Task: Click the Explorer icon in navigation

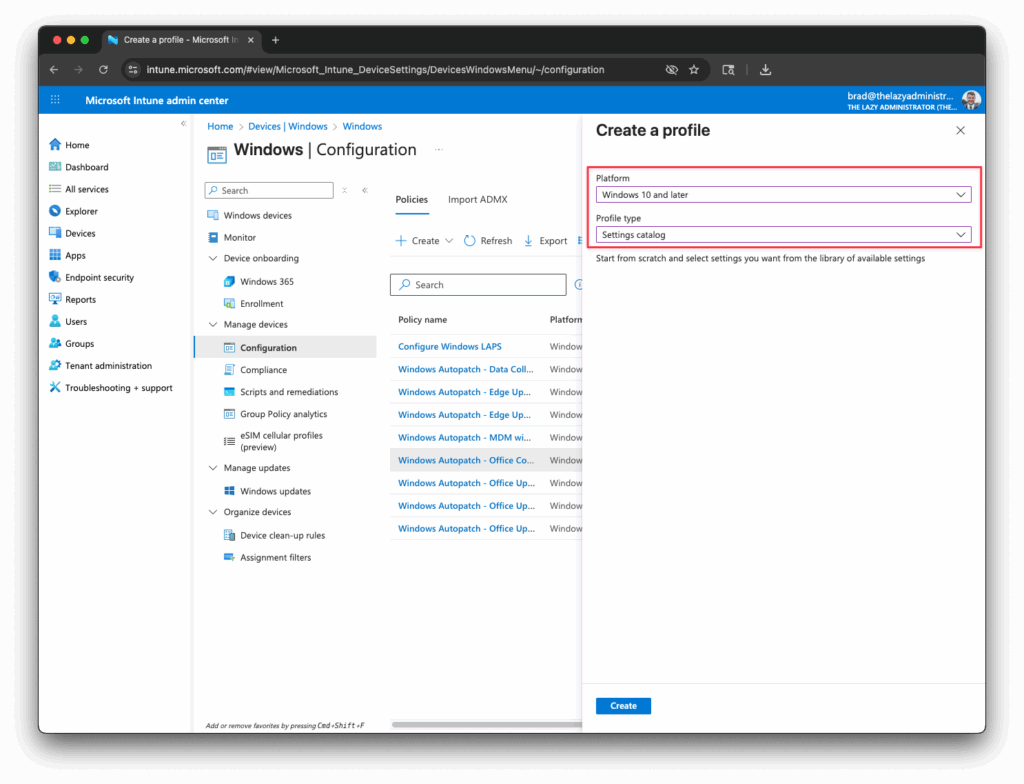Action: (x=55, y=210)
